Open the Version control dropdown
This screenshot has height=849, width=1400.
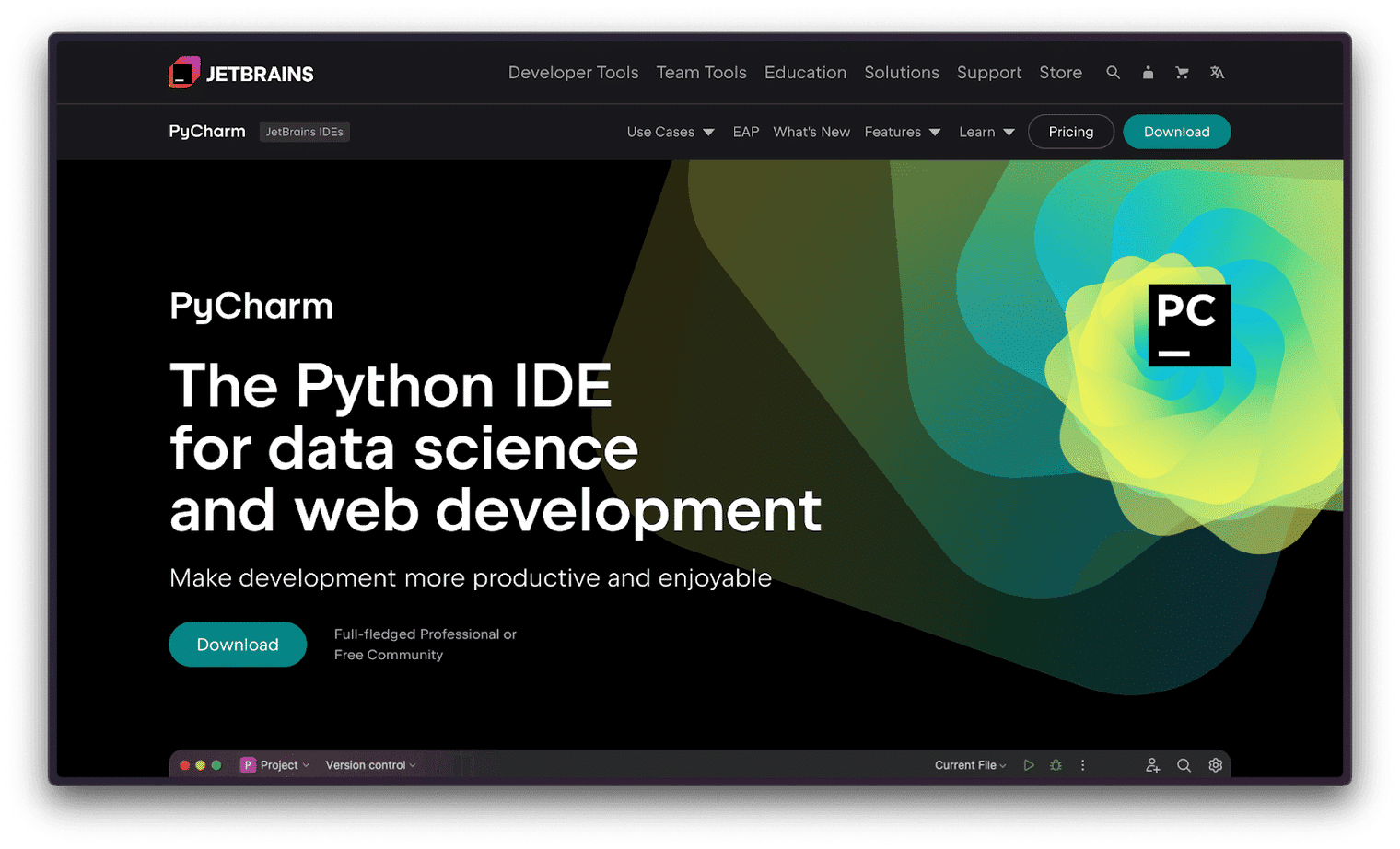pyautogui.click(x=370, y=765)
